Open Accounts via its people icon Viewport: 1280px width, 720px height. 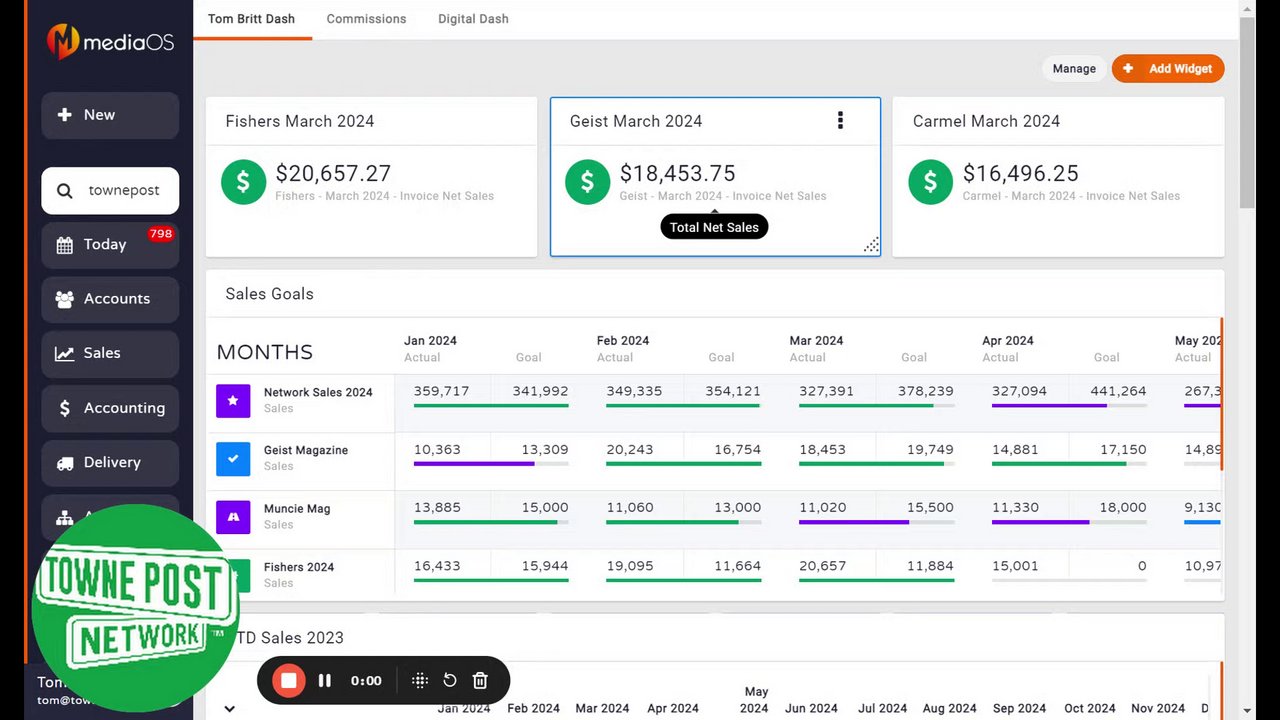(x=65, y=299)
